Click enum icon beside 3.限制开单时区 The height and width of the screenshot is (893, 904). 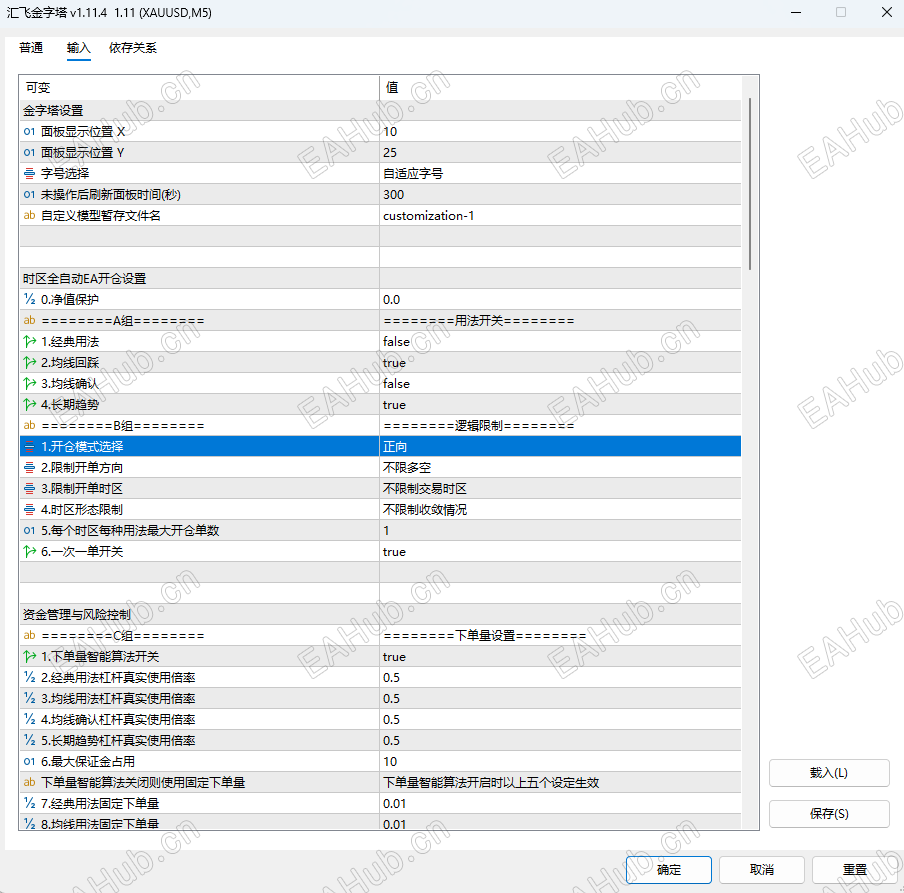pyautogui.click(x=29, y=488)
